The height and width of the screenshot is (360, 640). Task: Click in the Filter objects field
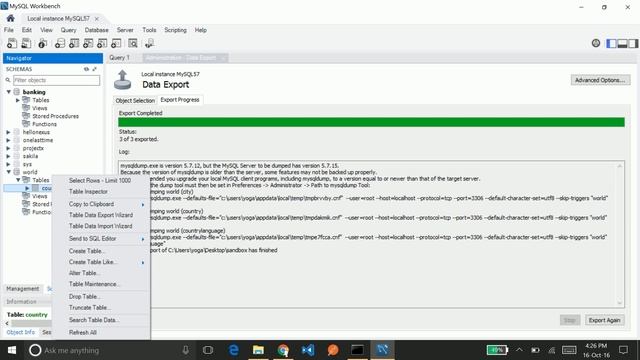[x=56, y=80]
